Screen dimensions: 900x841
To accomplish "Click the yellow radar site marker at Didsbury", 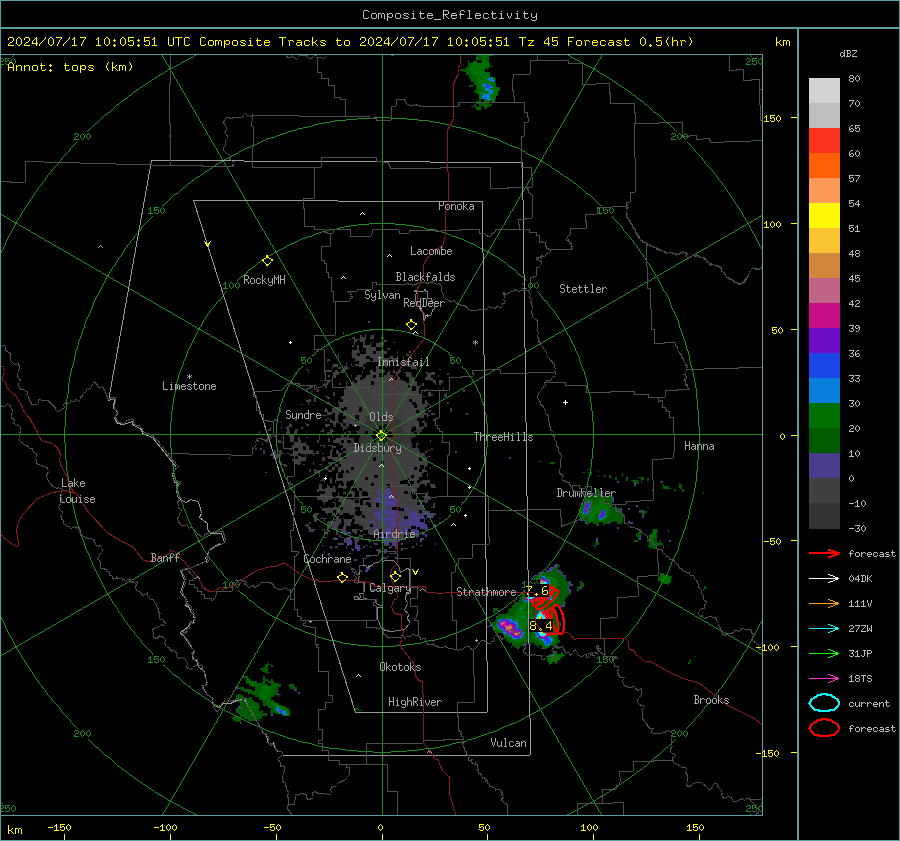I will (x=382, y=436).
